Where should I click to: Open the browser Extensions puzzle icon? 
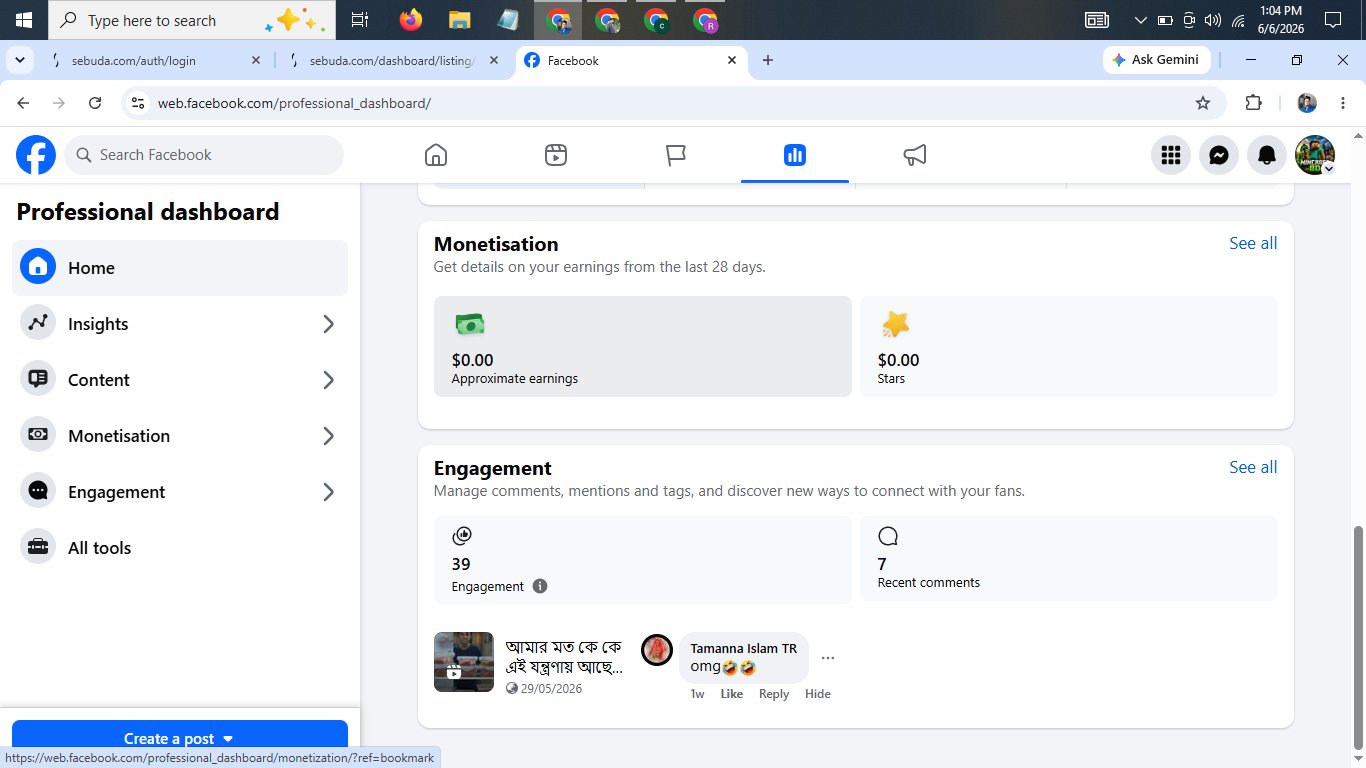pyautogui.click(x=1253, y=103)
